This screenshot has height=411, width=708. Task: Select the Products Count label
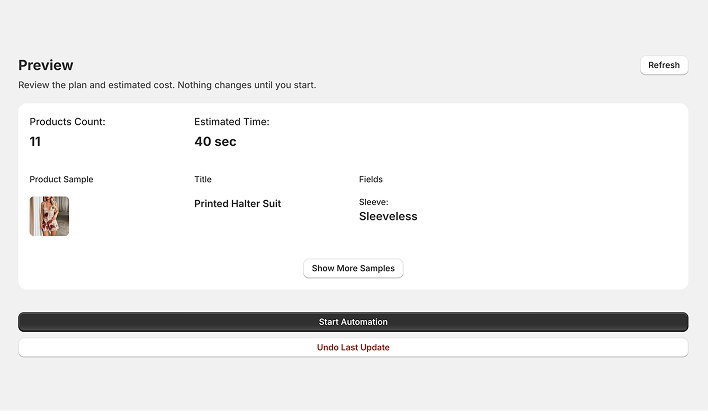click(x=67, y=122)
